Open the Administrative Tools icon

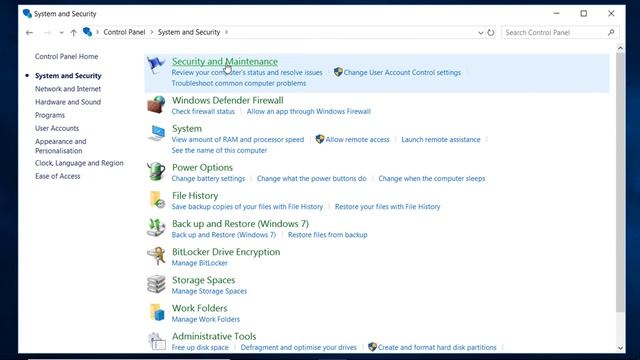pos(157,341)
